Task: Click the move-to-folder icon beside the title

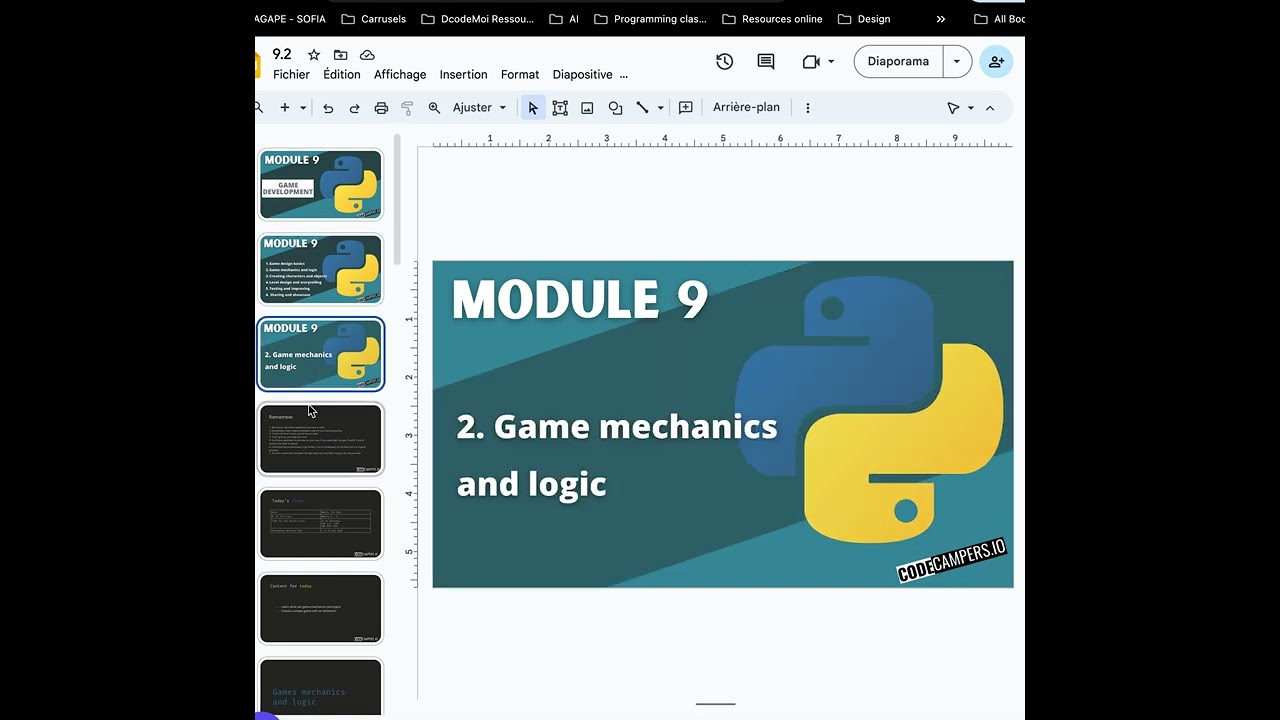Action: tap(341, 55)
